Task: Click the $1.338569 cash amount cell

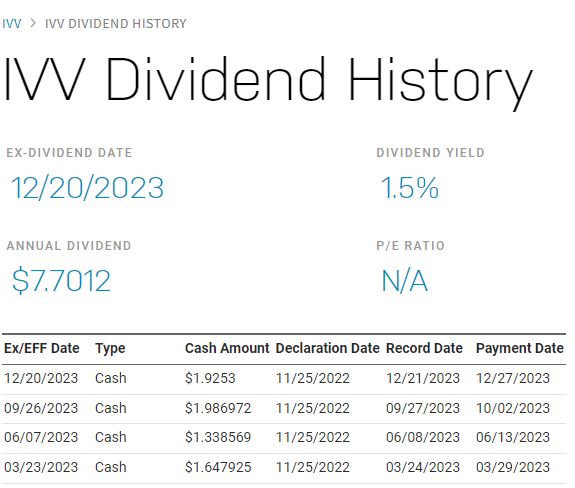Action: (x=218, y=437)
